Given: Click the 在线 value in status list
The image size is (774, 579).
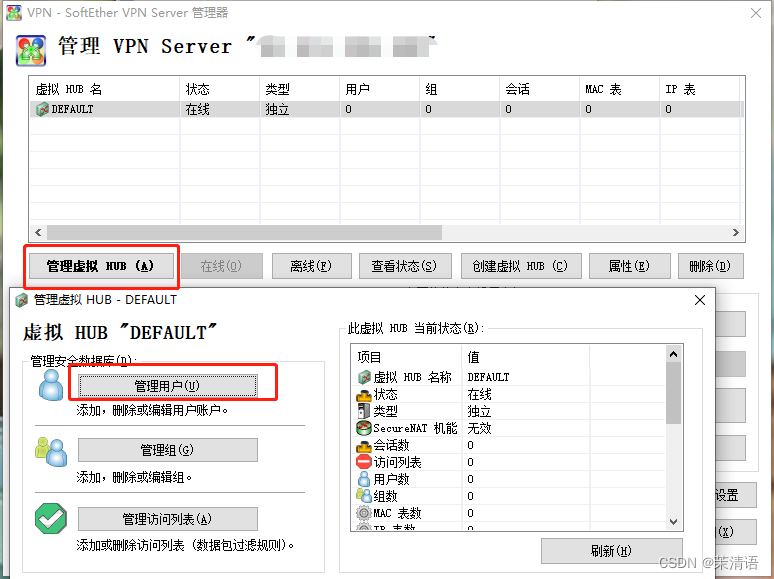Looking at the screenshot, I should pos(479,394).
